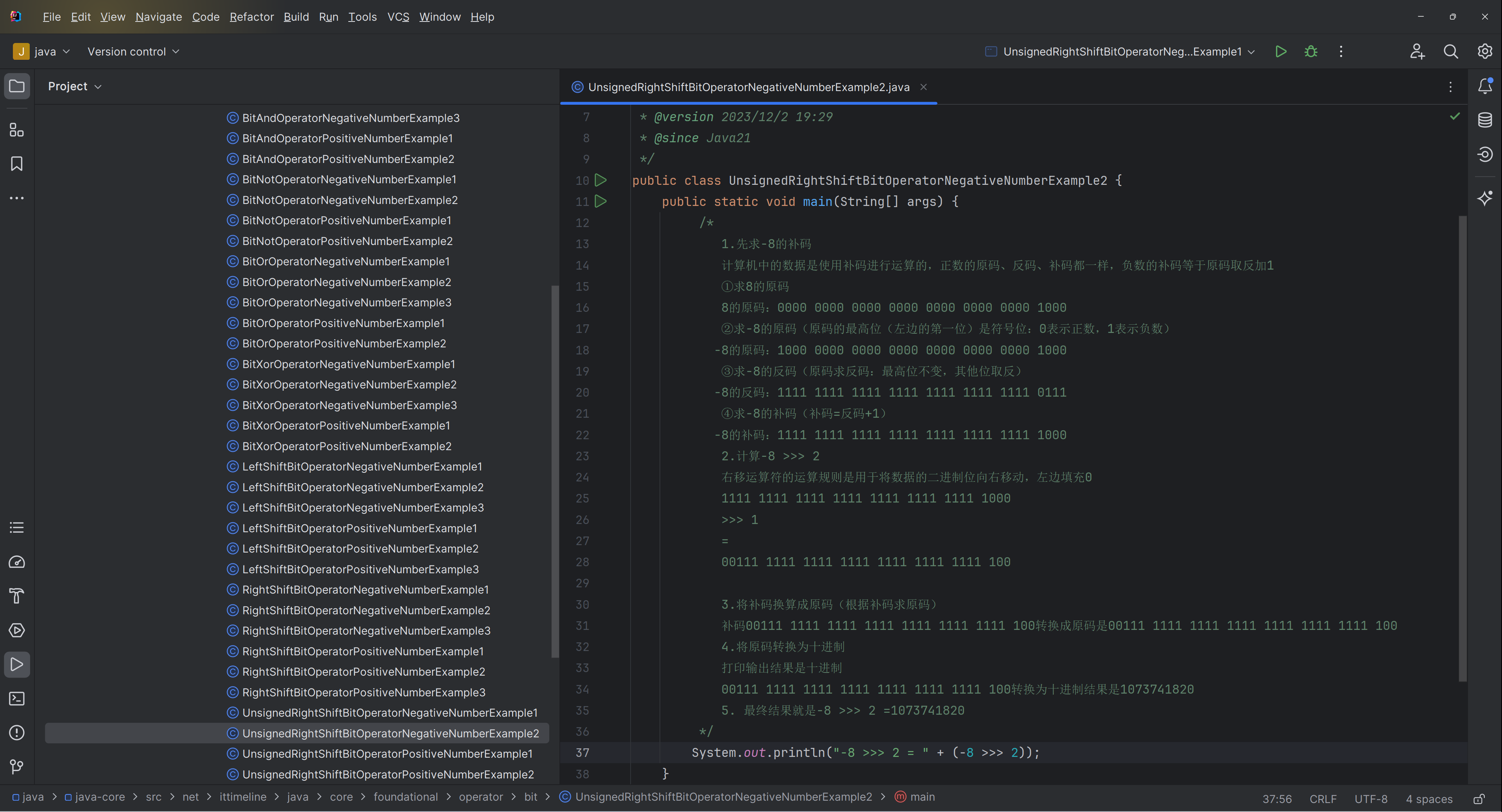Click the 'operator' breadcrumb
Viewport: 1502px width, 812px height.
coord(480,797)
